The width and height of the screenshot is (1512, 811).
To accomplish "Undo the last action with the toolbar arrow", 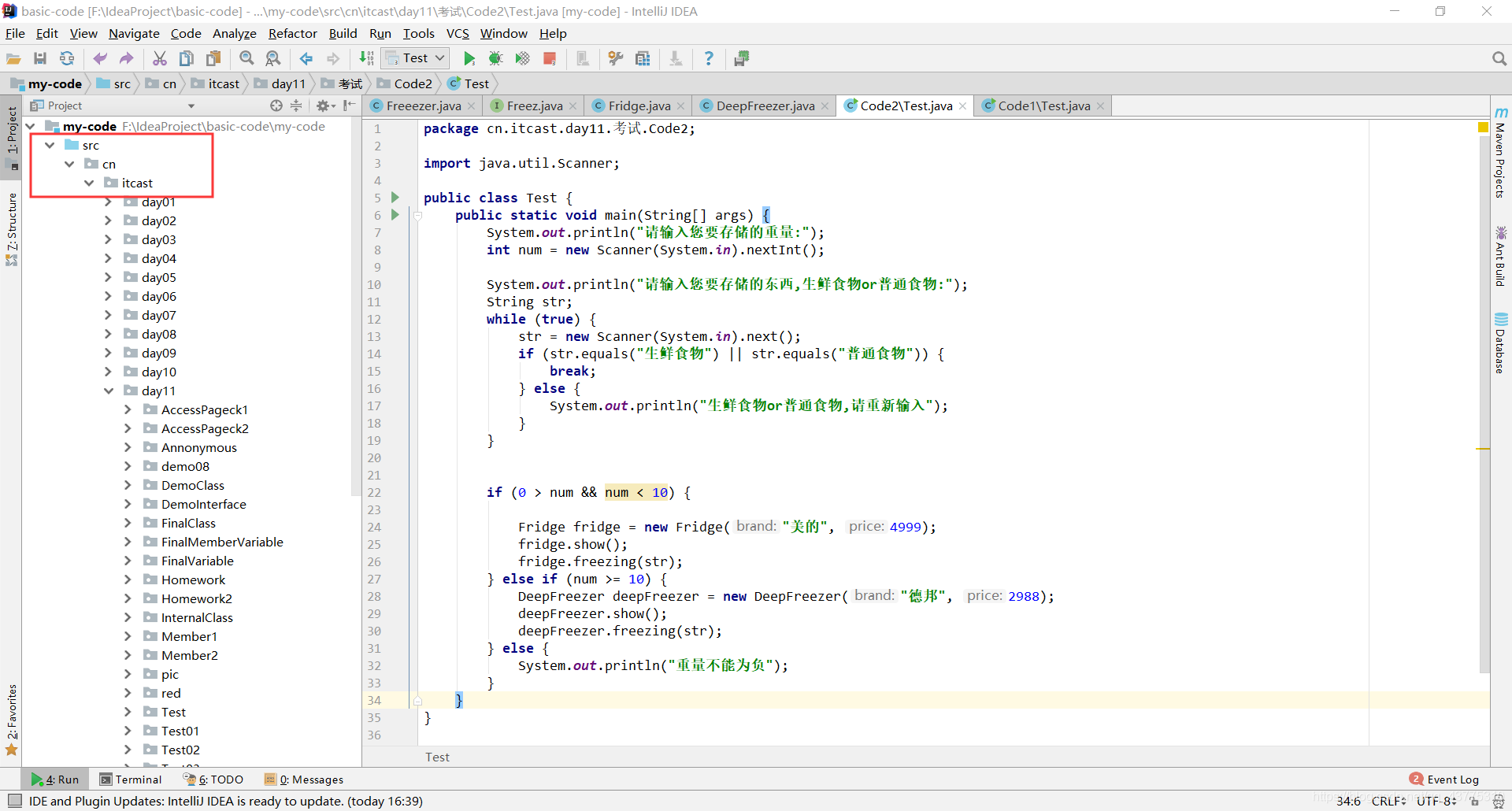I will coord(100,58).
